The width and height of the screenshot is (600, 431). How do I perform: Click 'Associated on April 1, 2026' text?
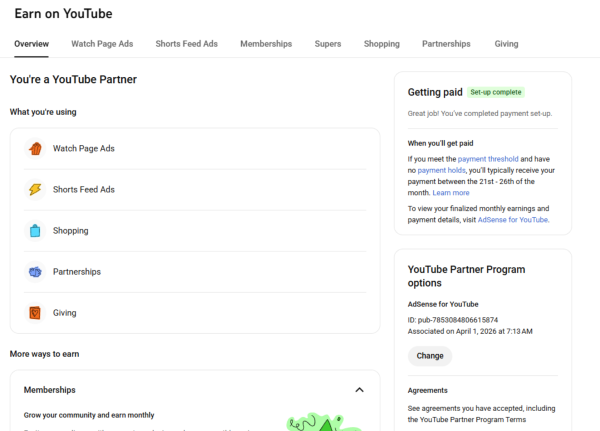coord(470,331)
